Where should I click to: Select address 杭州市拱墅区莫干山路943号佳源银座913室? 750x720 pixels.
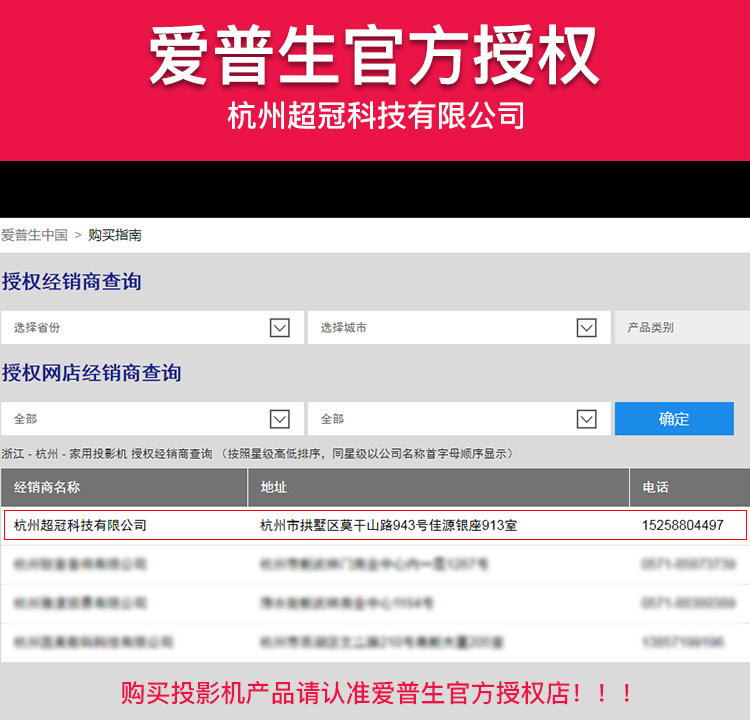(388, 525)
